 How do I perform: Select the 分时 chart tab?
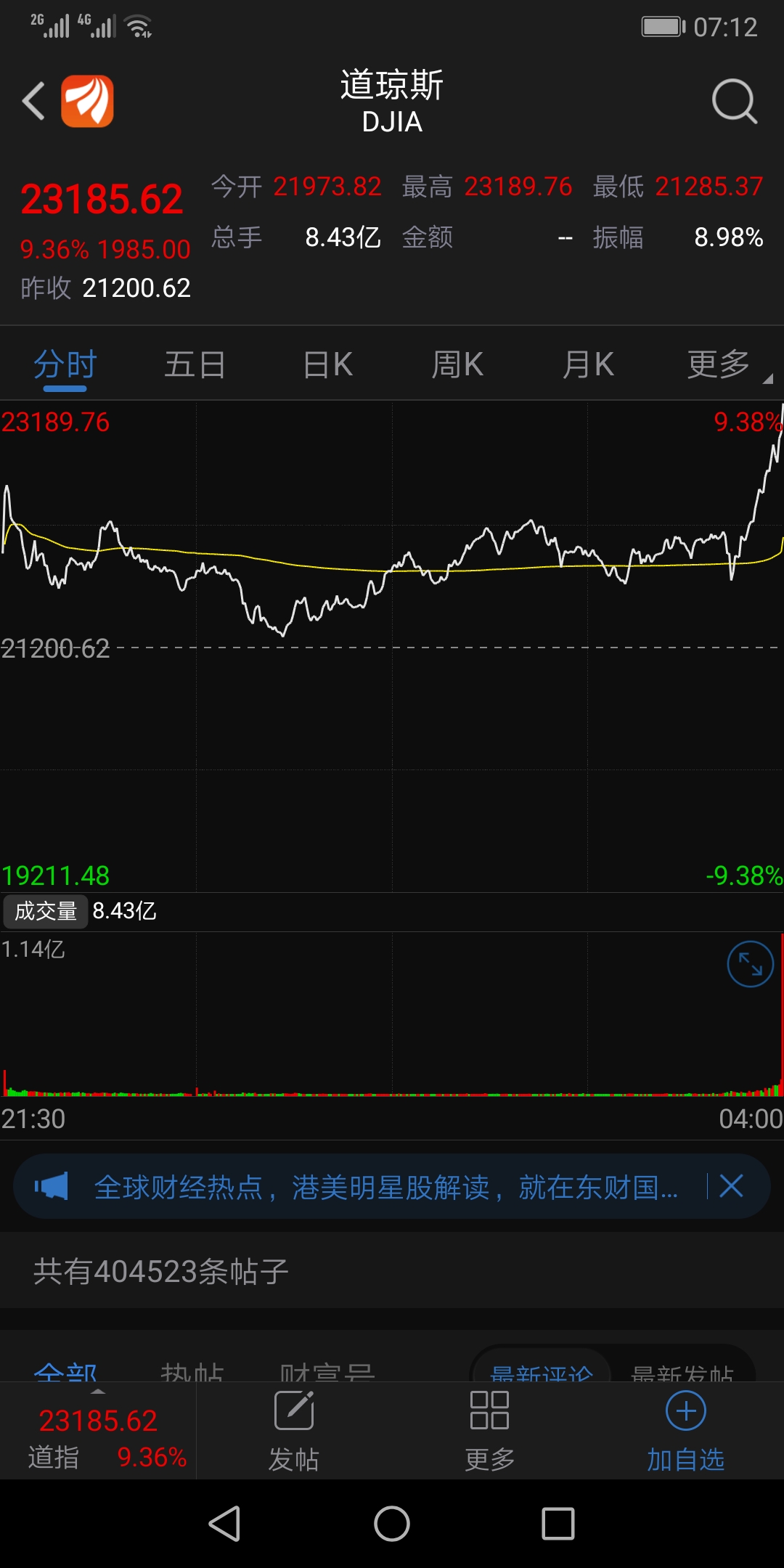65,364
